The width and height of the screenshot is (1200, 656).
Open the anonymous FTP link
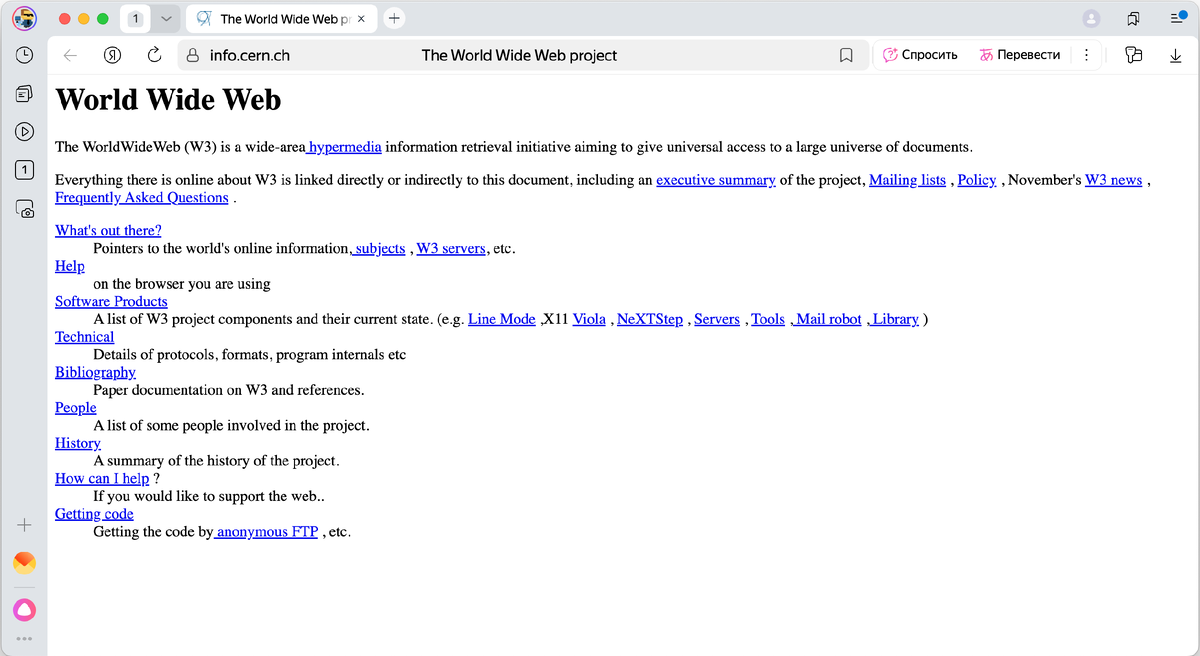click(266, 532)
